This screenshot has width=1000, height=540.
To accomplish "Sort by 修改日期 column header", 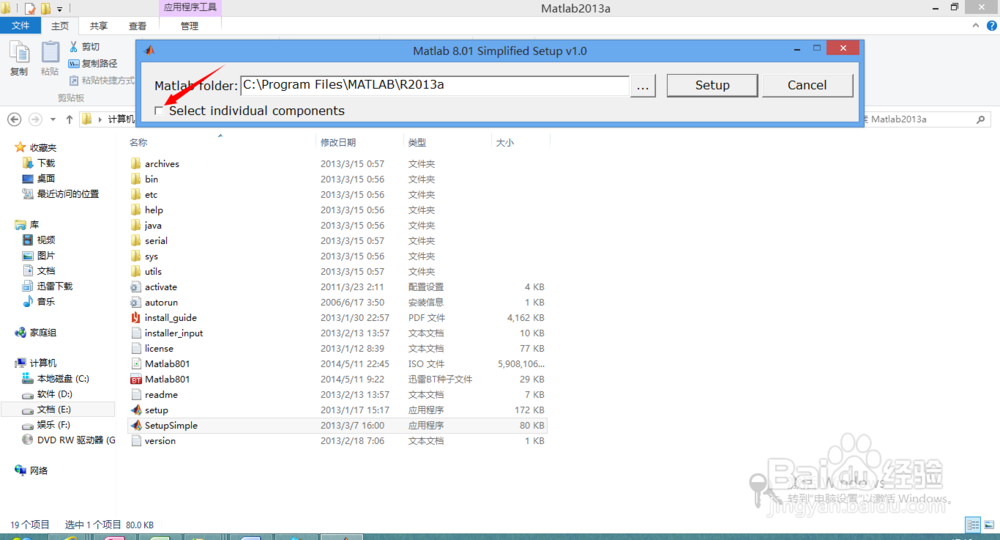I will [338, 143].
